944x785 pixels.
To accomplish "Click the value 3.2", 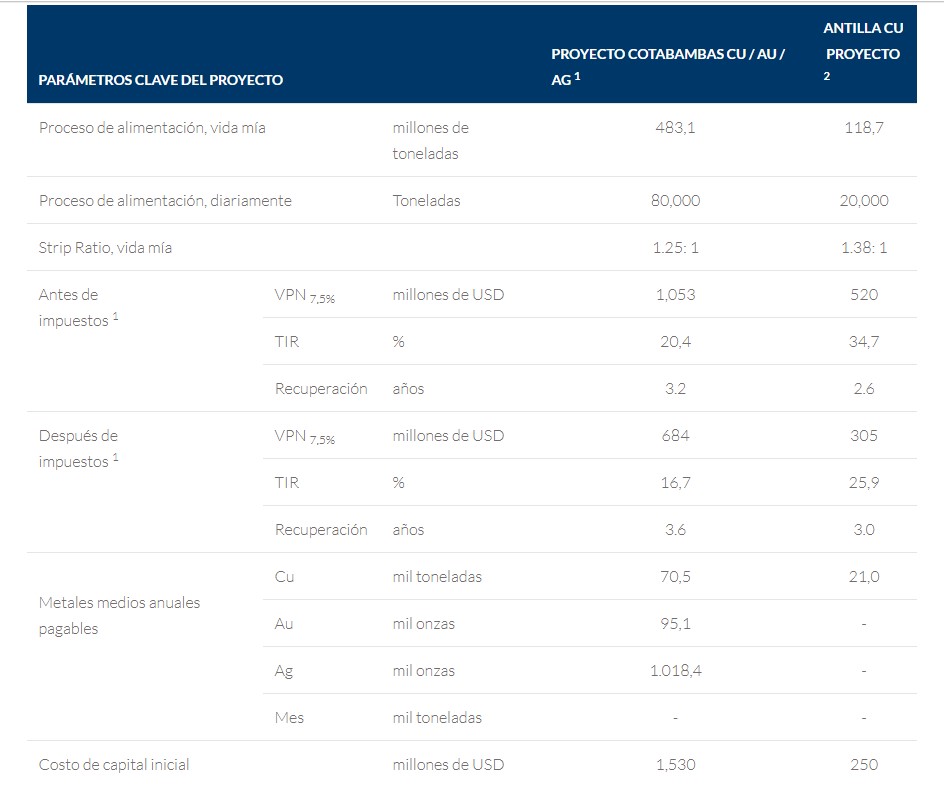I will pyautogui.click(x=675, y=388).
